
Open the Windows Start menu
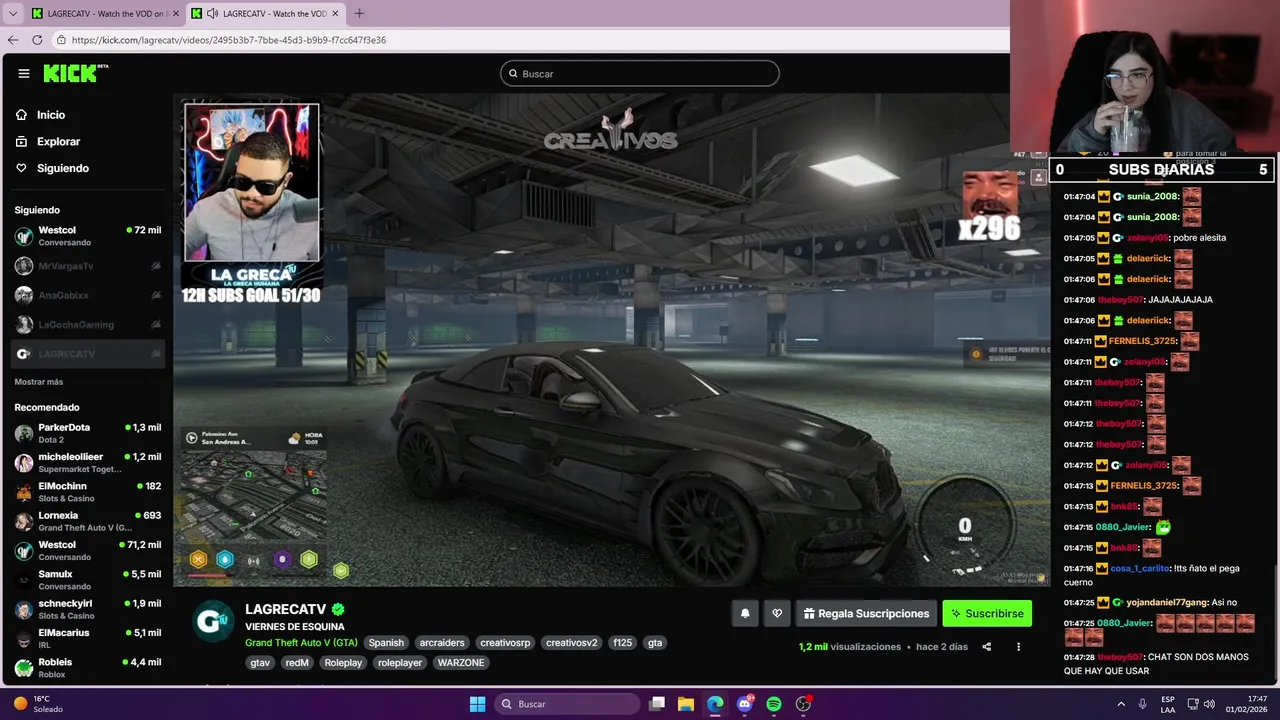click(477, 704)
